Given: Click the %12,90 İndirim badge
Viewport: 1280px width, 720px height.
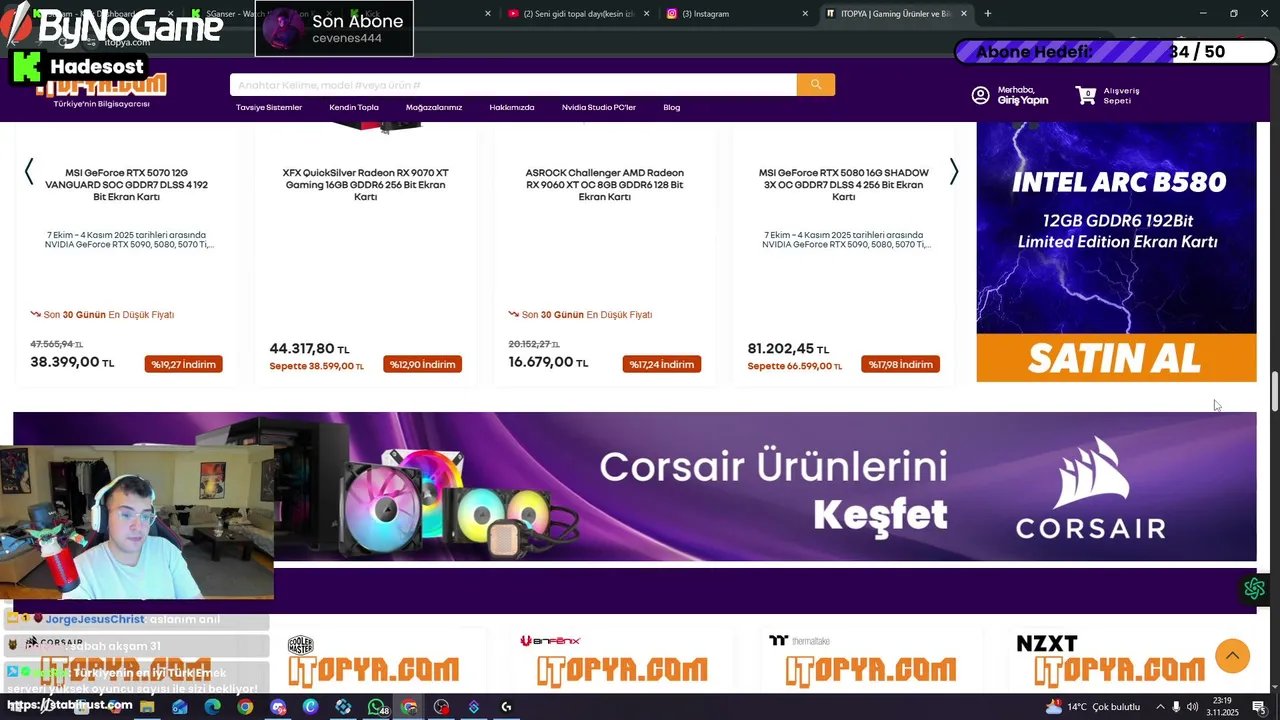Looking at the screenshot, I should pyautogui.click(x=423, y=364).
